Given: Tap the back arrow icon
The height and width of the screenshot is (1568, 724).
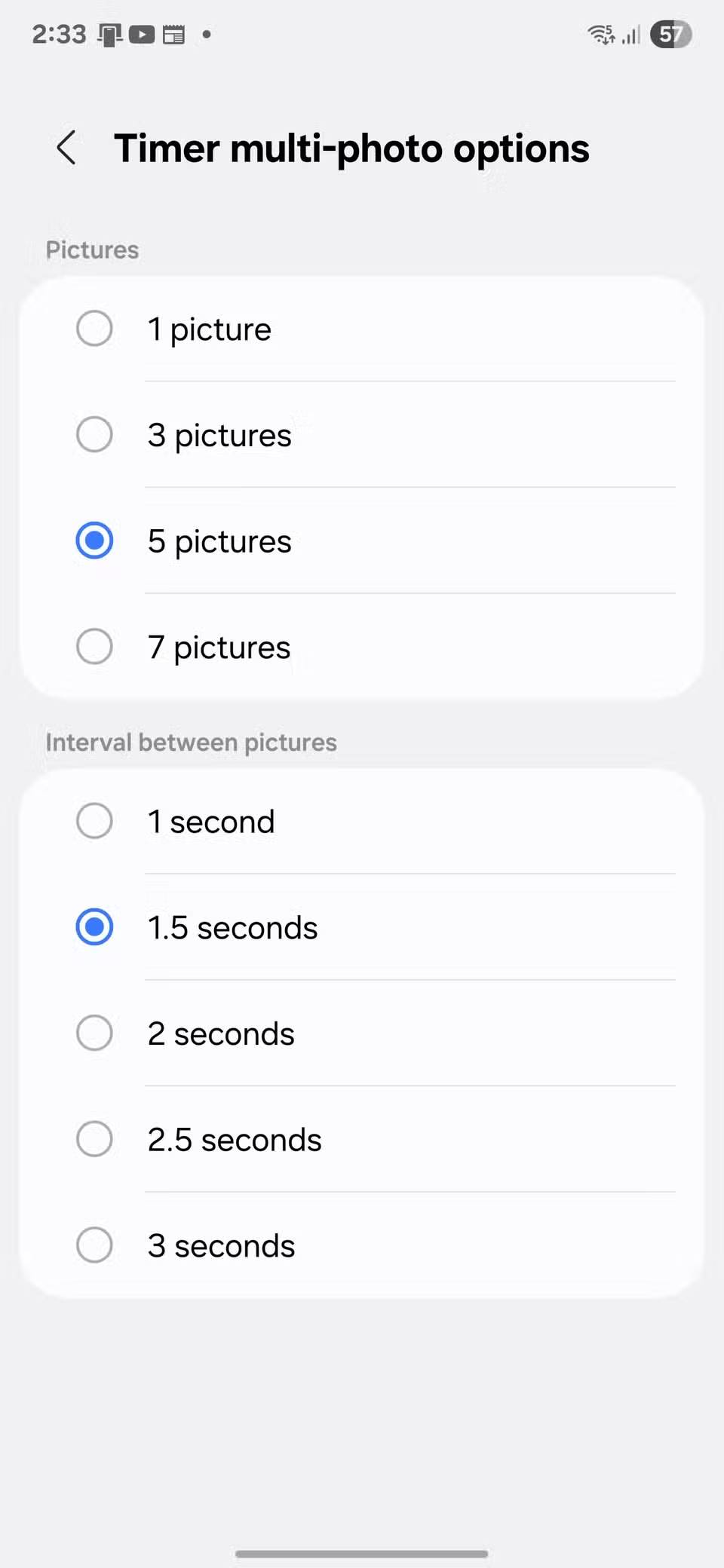Looking at the screenshot, I should [x=66, y=147].
